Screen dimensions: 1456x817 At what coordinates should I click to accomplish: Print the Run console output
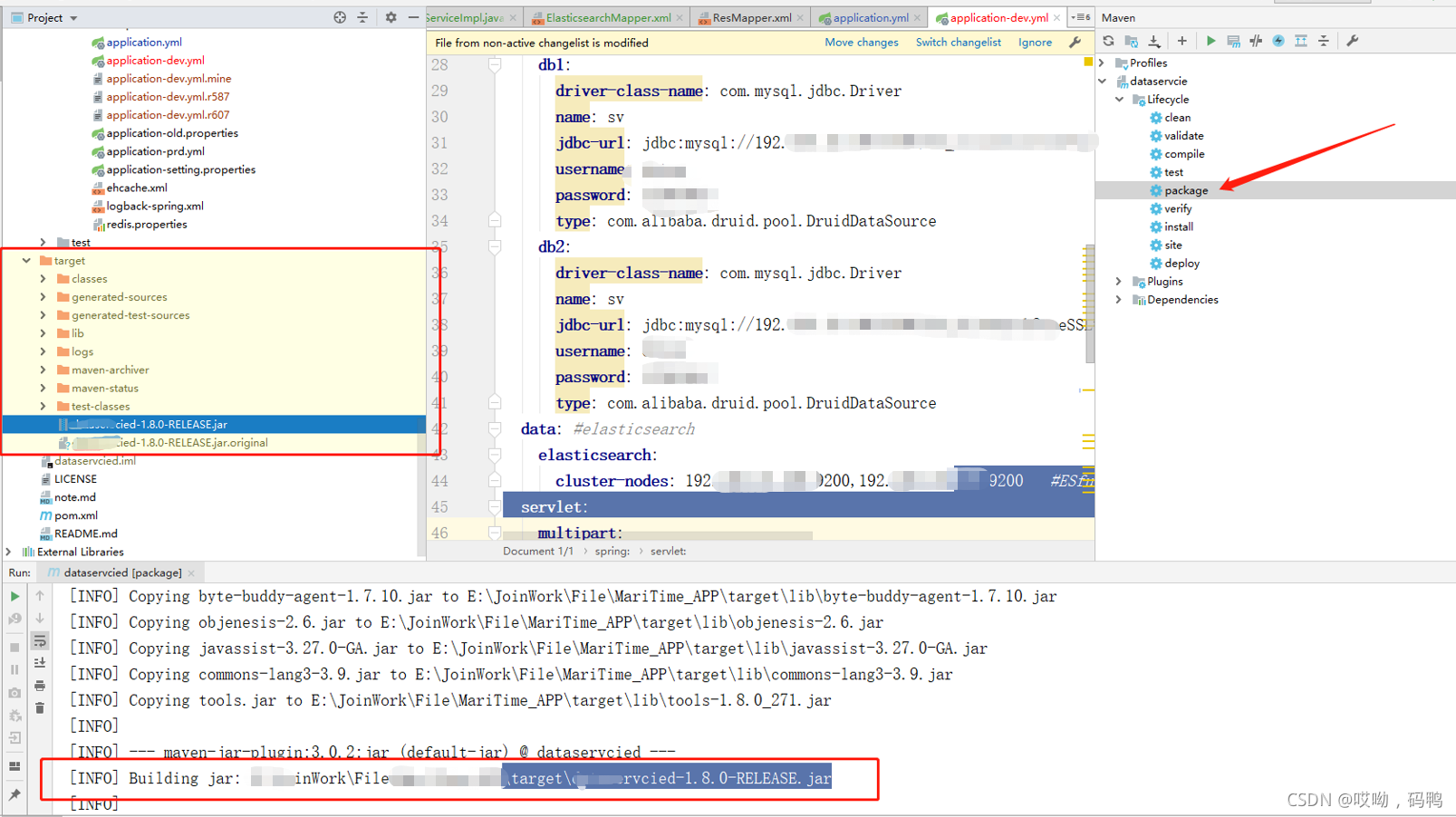[x=40, y=687]
